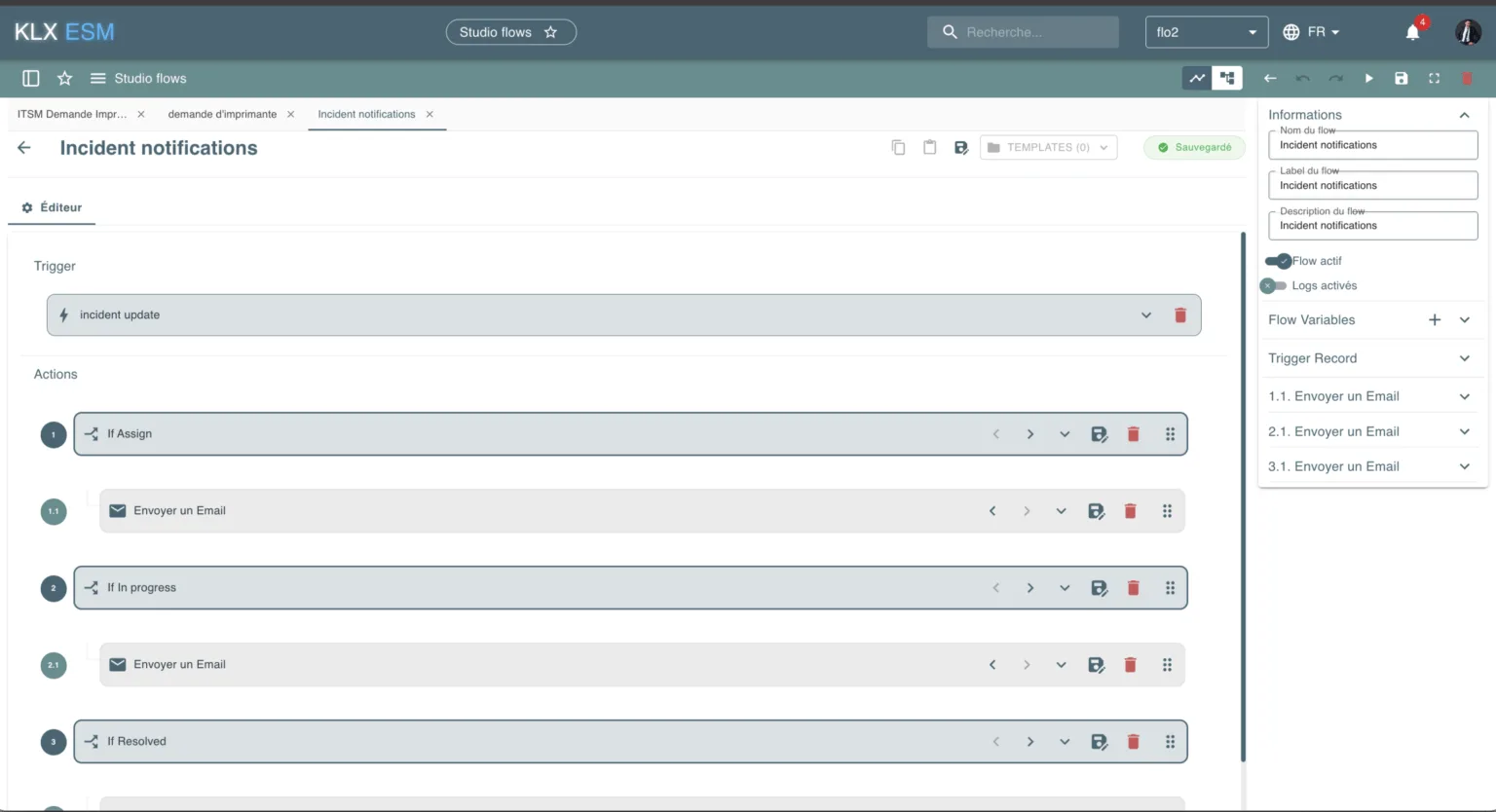Click the notifications bell icon

(x=1412, y=32)
